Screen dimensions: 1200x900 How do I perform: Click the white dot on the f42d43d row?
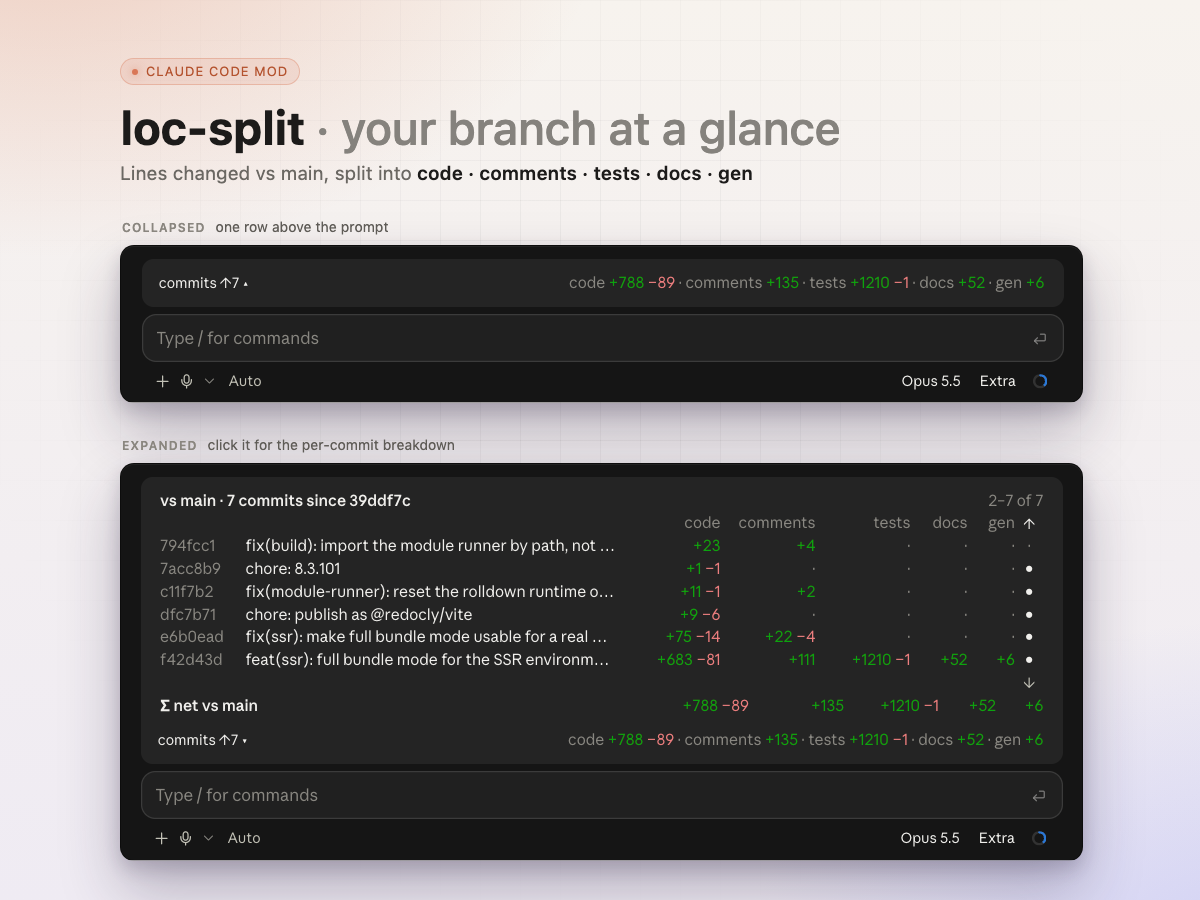click(1029, 660)
